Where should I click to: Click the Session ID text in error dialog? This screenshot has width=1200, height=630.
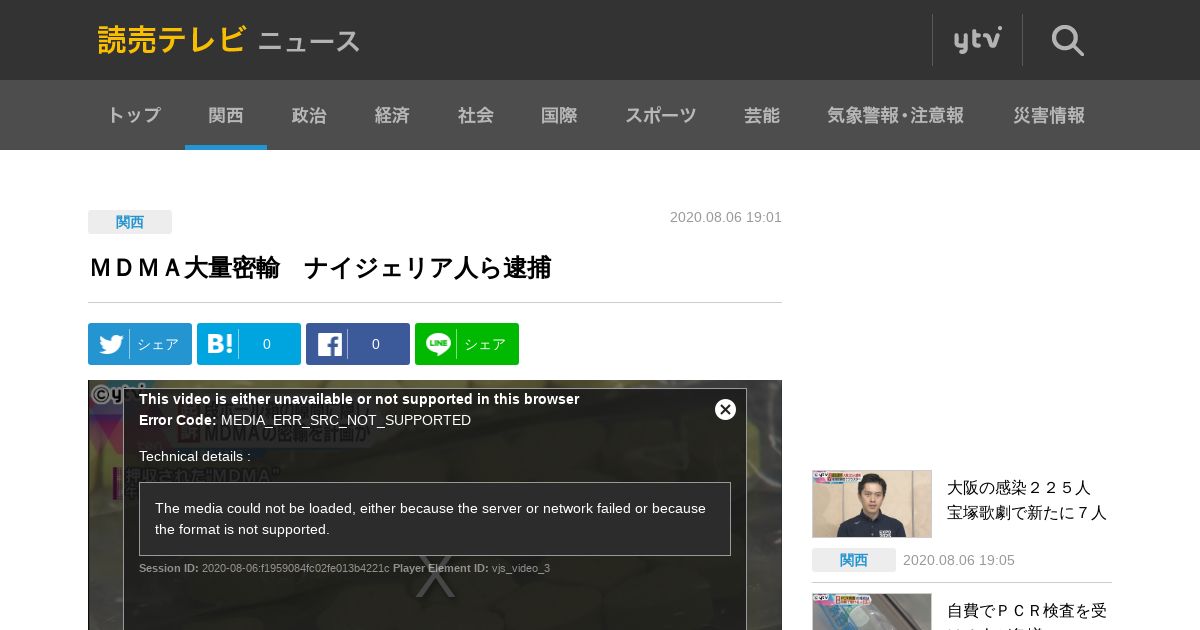point(264,568)
